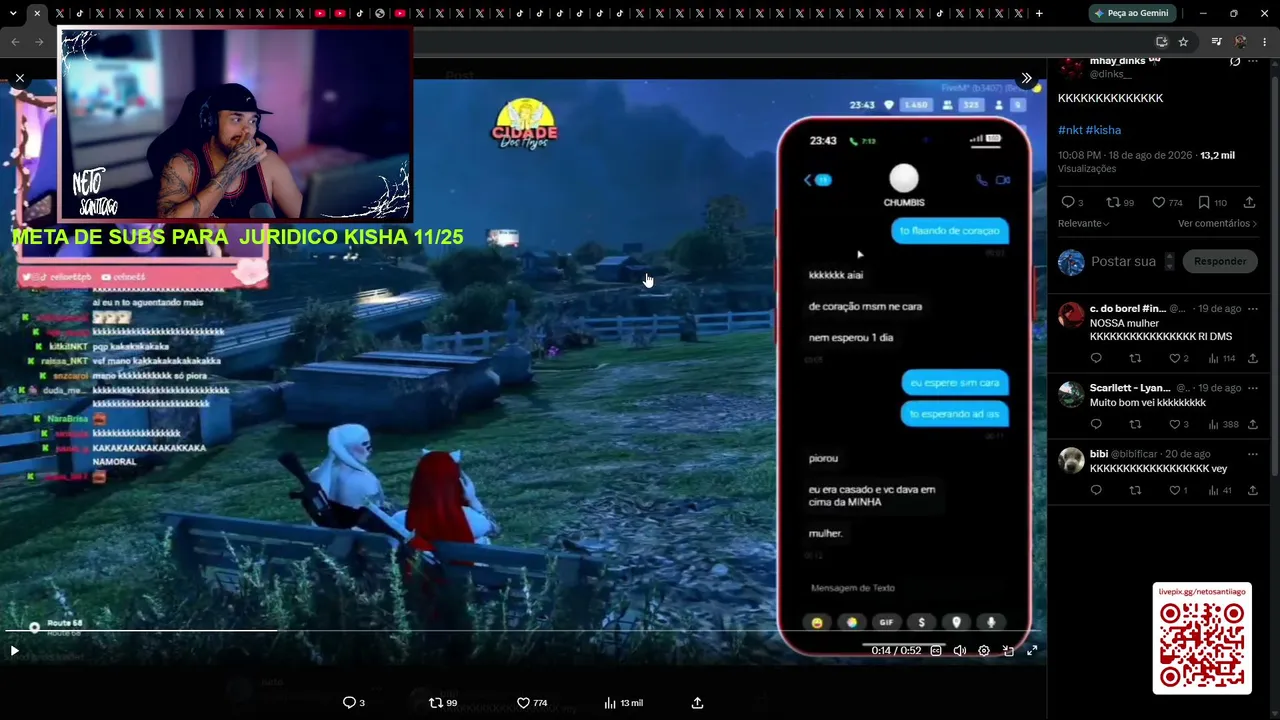The image size is (1280, 720).
Task: View analytics of c. do borel comment (114)
Action: click(x=1214, y=358)
